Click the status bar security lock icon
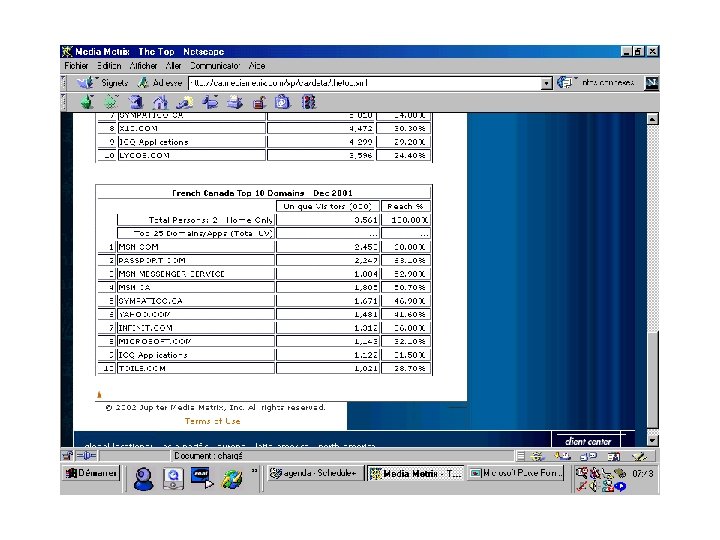 (68, 456)
